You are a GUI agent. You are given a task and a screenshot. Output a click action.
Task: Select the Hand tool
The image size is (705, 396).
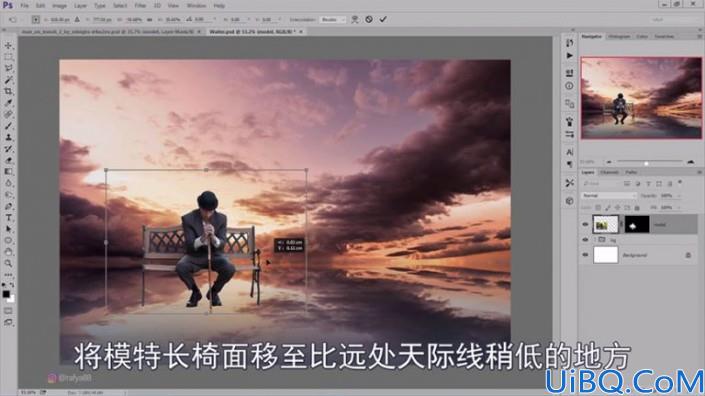9,252
